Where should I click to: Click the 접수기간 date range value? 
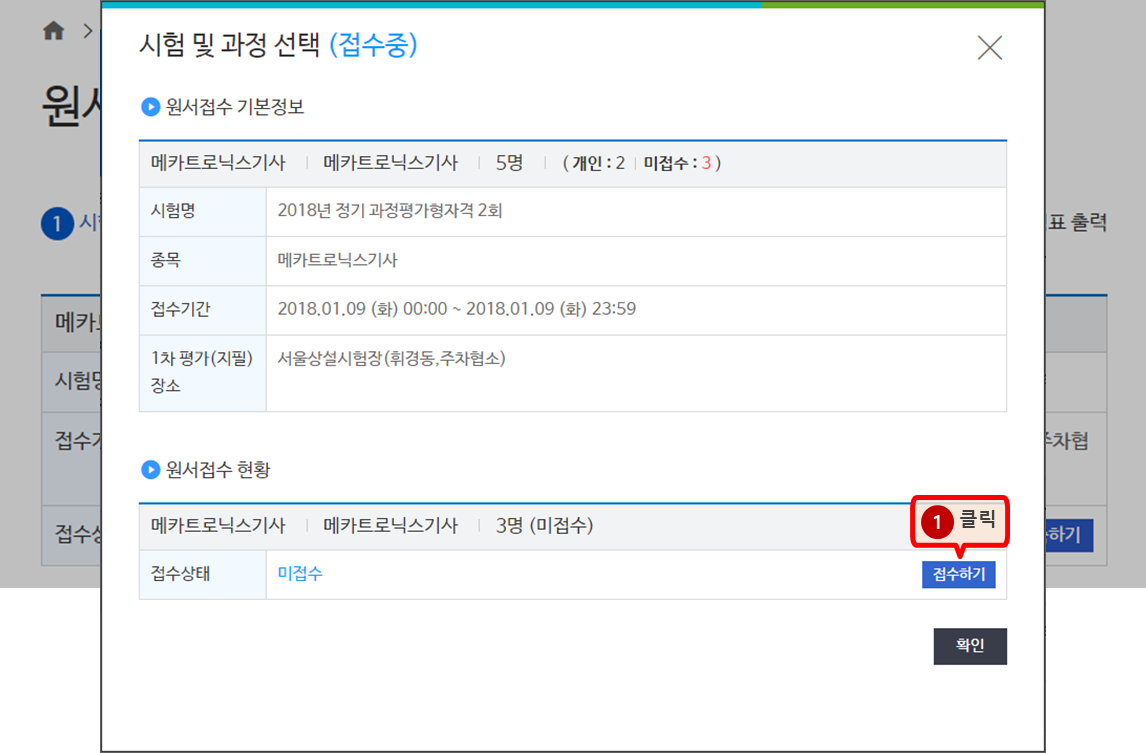(456, 309)
